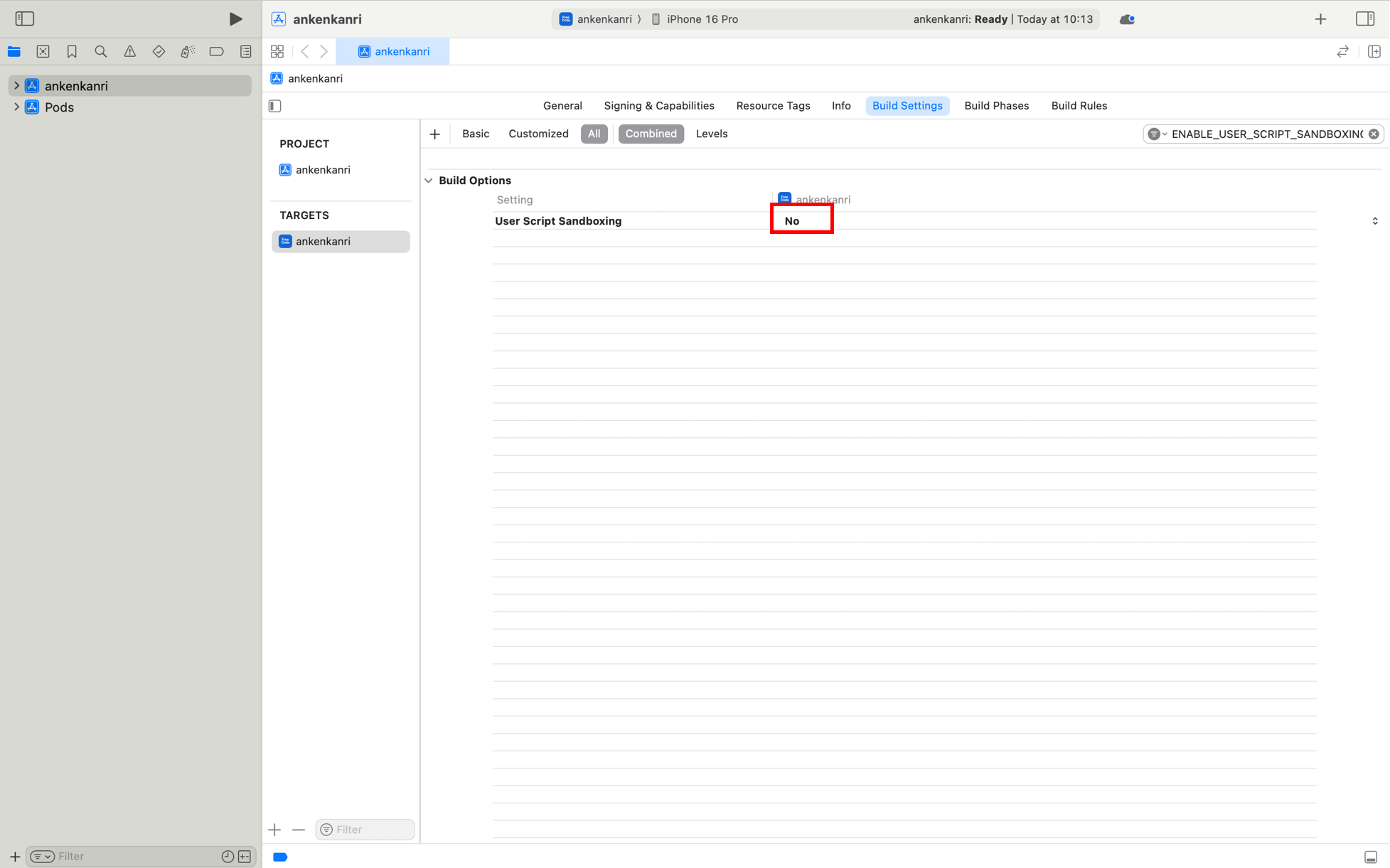
Task: Switch to Levels view
Action: 711,134
